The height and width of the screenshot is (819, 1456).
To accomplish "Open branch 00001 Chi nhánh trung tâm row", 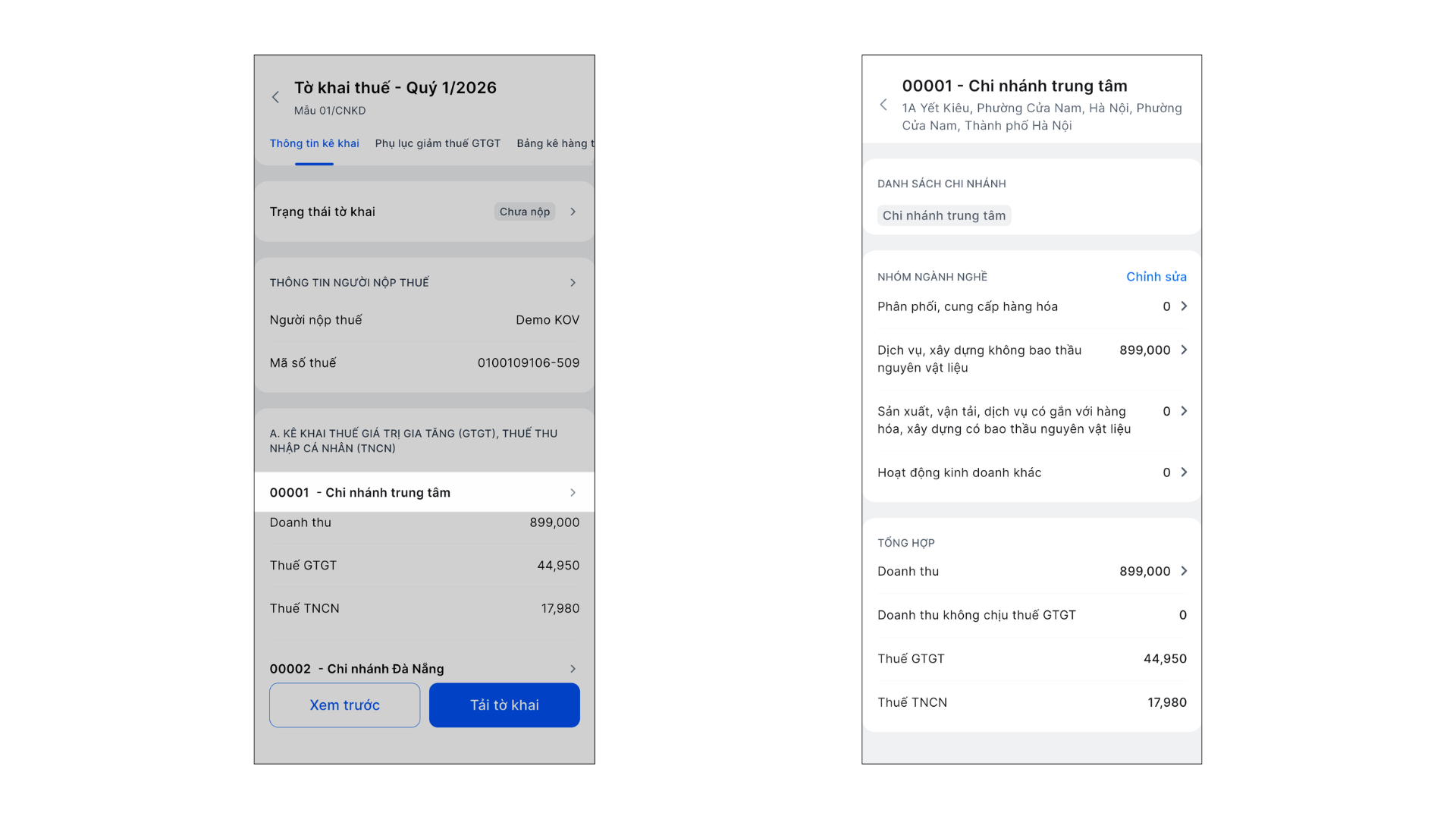I will tap(424, 492).
